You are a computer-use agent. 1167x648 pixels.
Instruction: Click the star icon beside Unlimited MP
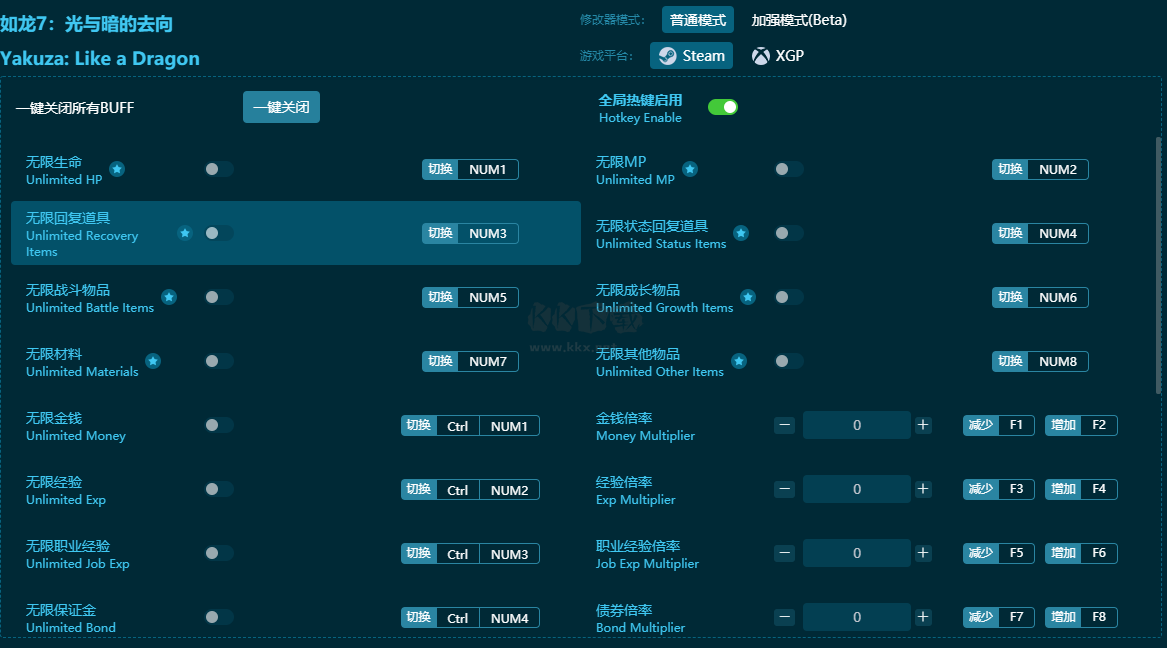690,169
